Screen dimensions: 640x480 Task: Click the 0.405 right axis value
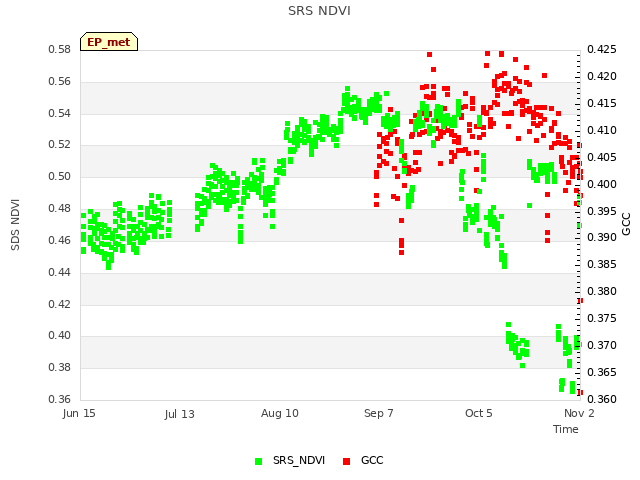602,157
